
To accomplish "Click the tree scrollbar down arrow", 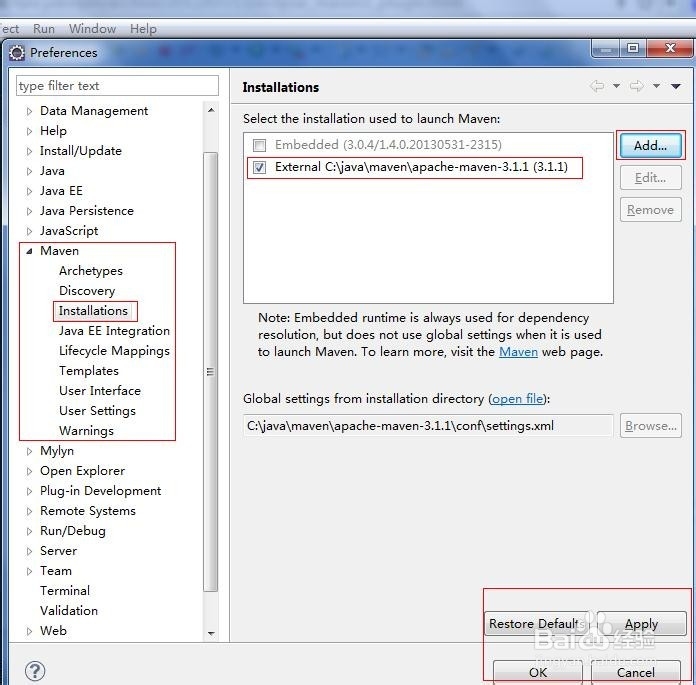I will point(211,633).
